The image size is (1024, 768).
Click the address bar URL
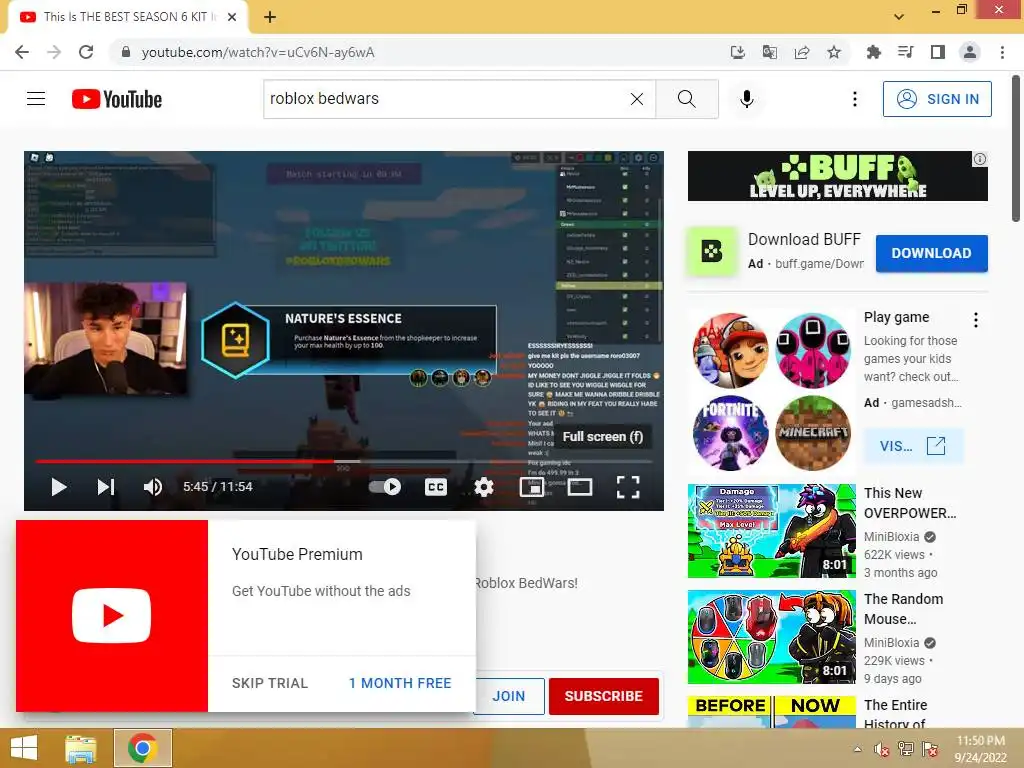[x=258, y=52]
